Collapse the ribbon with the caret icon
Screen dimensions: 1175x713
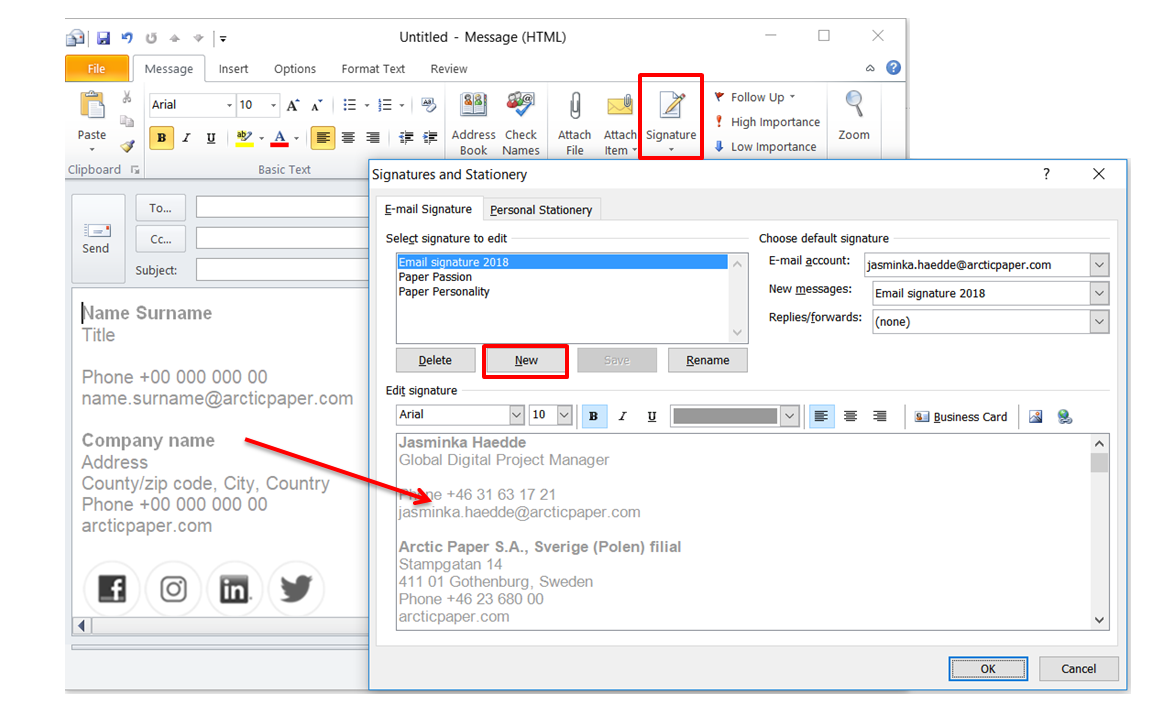tap(870, 68)
